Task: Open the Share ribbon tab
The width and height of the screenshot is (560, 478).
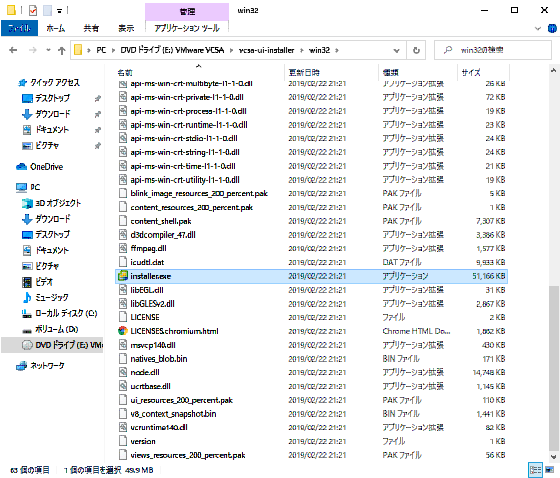Action: [x=91, y=28]
